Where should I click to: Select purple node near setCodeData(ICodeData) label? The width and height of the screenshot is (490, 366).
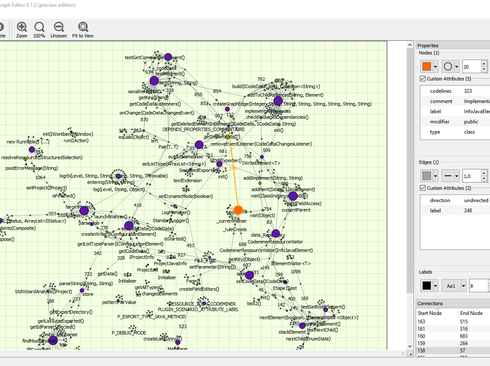tap(249, 275)
